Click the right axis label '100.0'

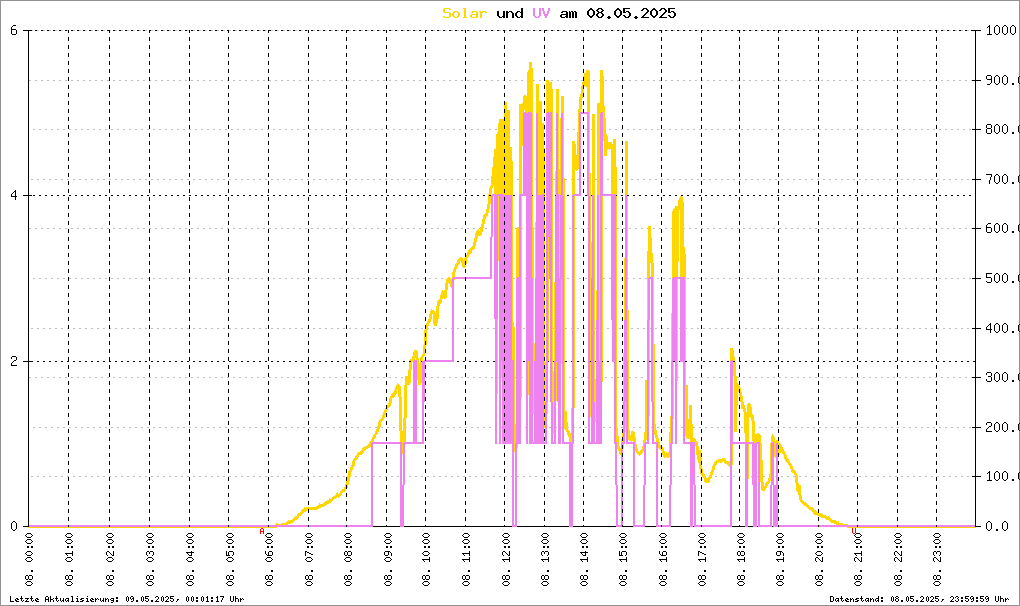coord(1002,477)
